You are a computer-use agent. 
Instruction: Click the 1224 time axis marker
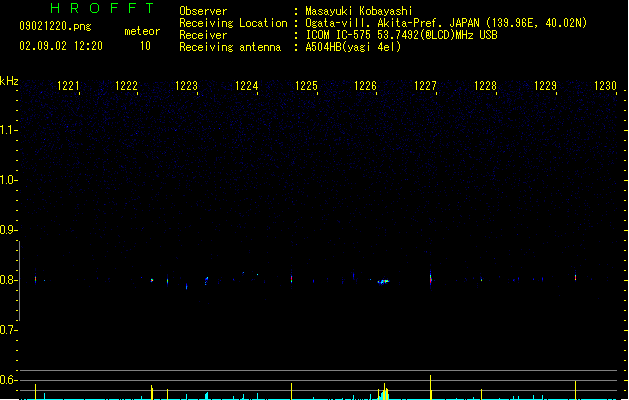[x=246, y=86]
